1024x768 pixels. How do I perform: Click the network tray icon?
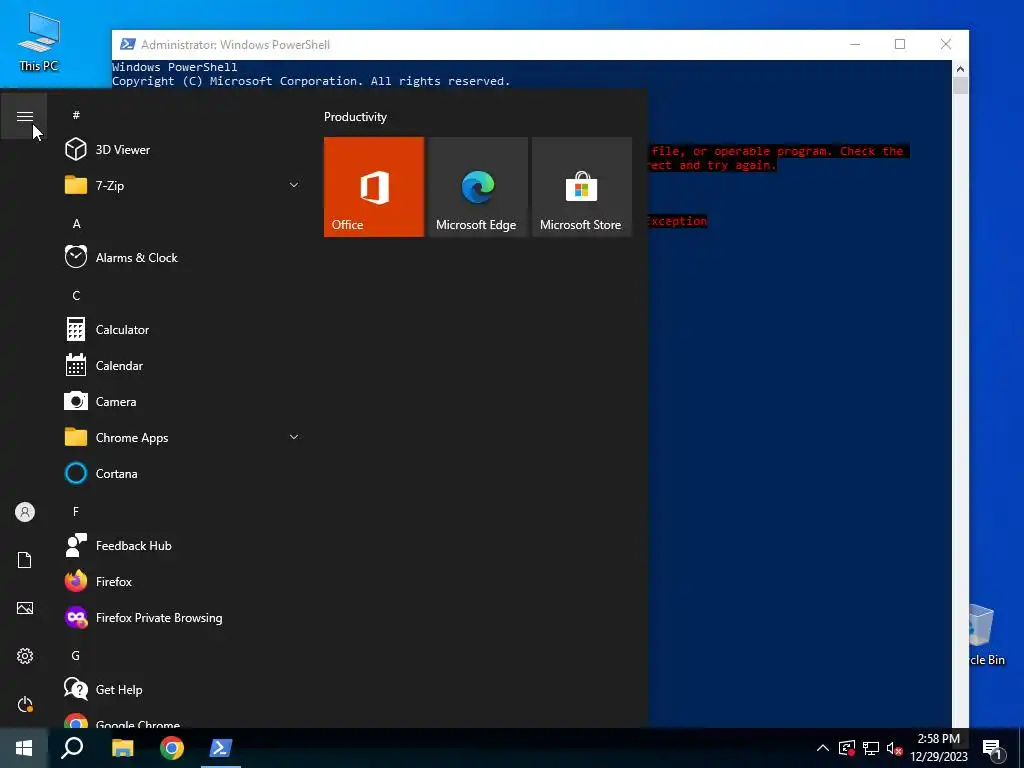coord(871,748)
